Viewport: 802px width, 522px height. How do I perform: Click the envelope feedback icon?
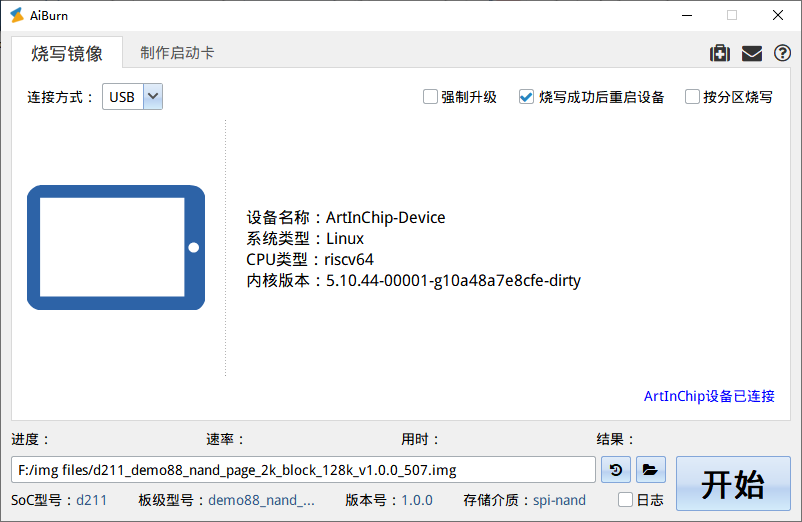tap(751, 53)
